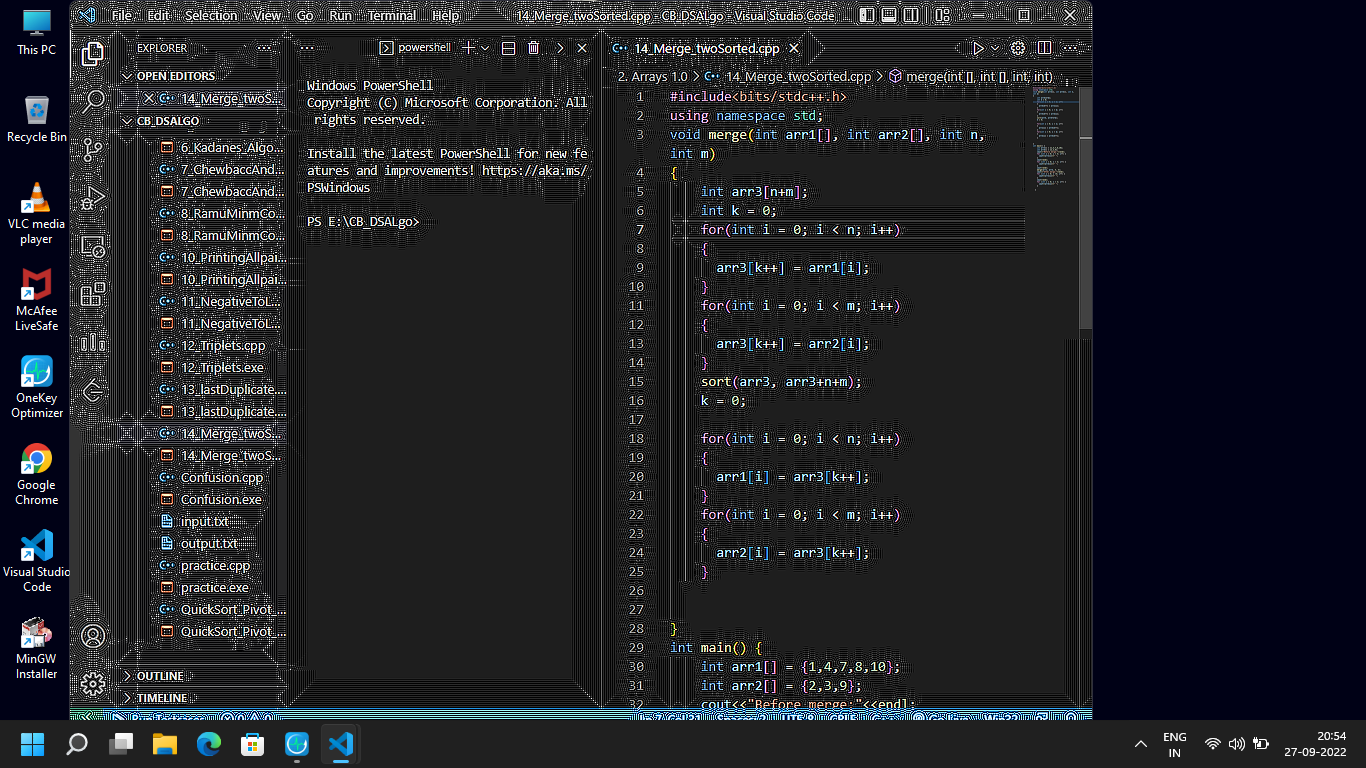Open the Accounts icon above the gear
Viewport: 1366px width, 768px height.
[93, 635]
